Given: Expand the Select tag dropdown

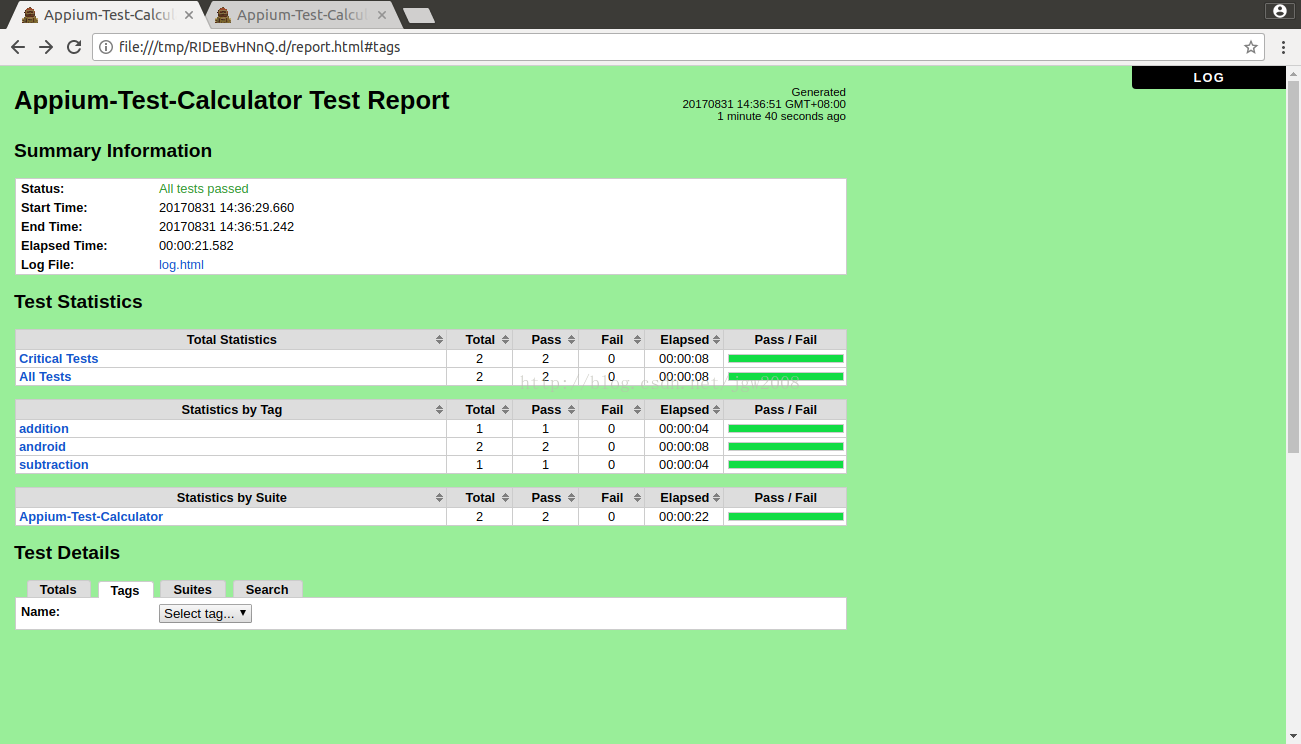Looking at the screenshot, I should [x=205, y=613].
